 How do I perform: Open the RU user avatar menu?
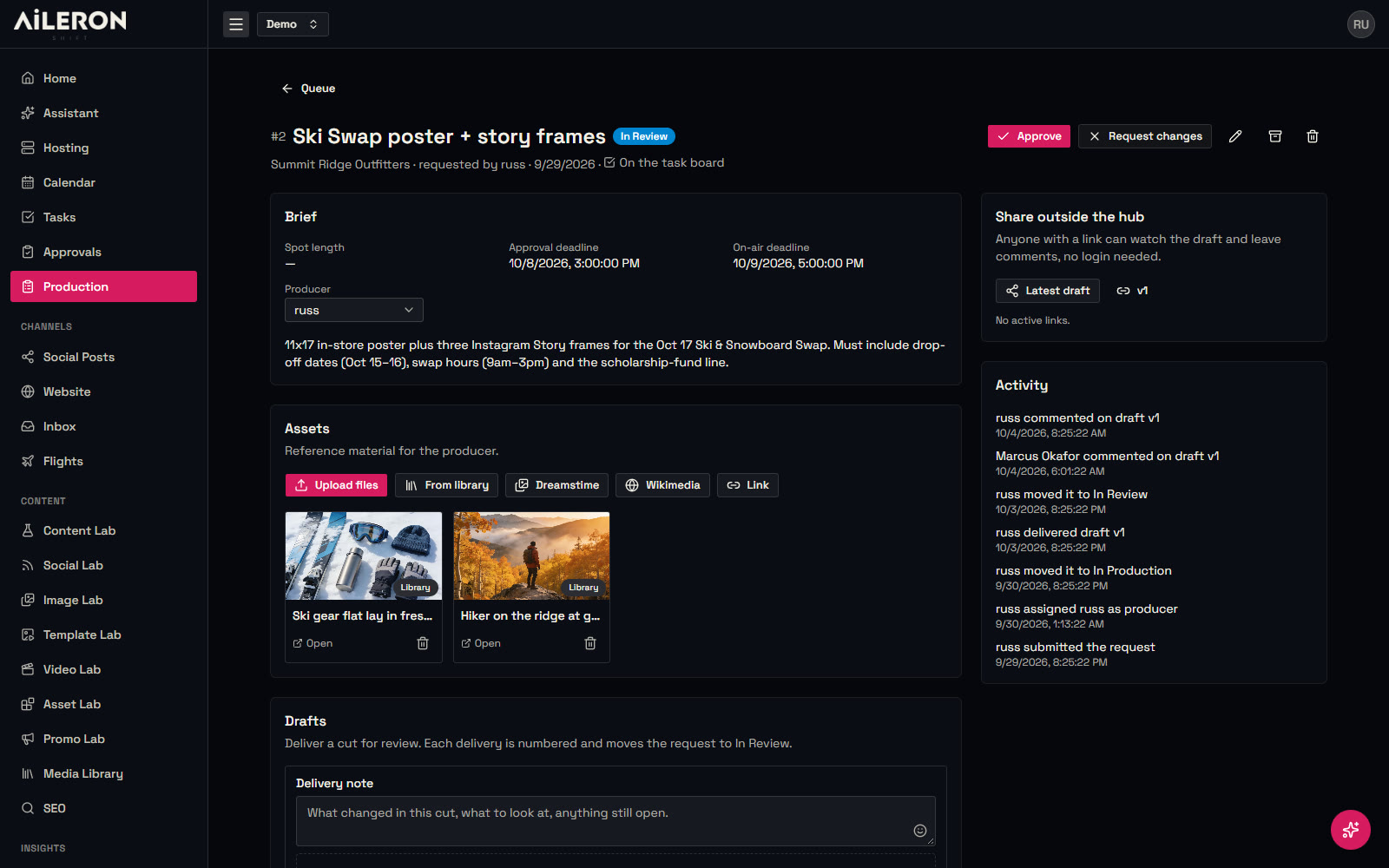point(1360,24)
